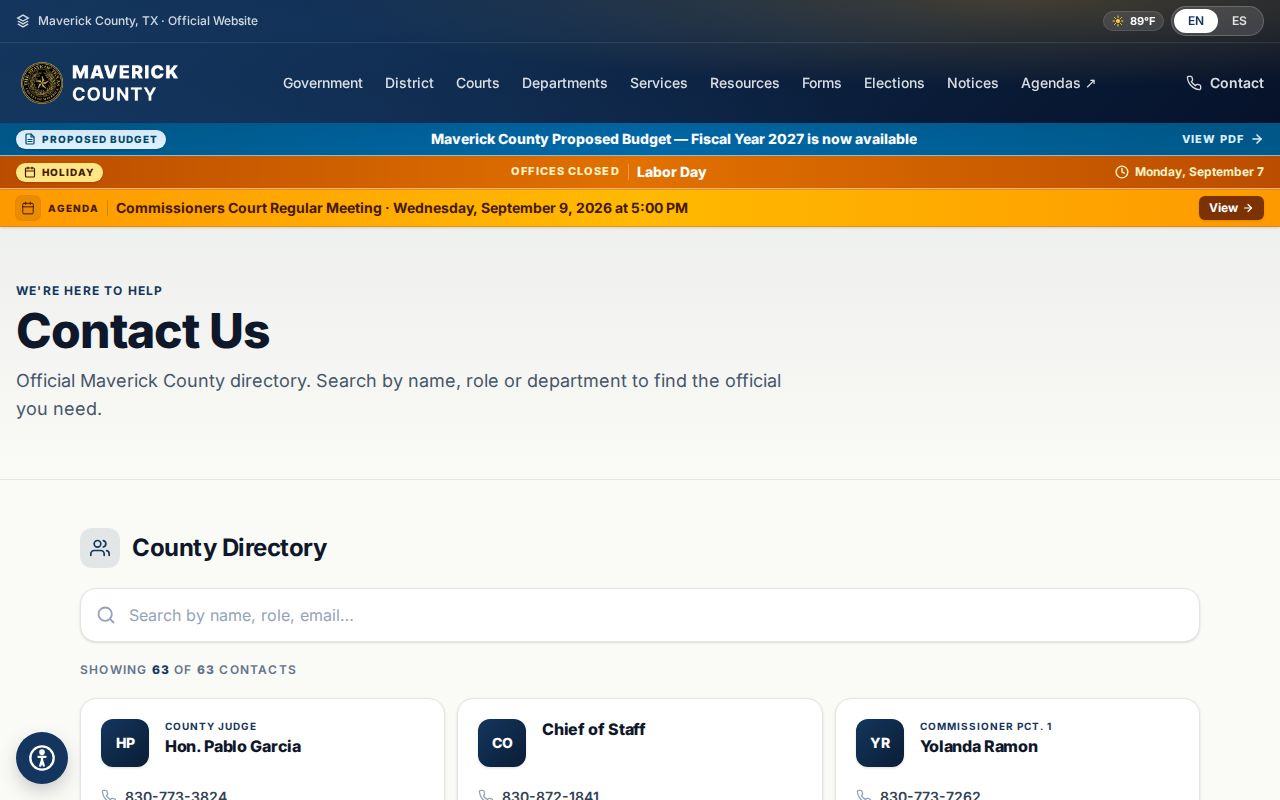Screen dimensions: 1280x800
Task: Go to the Contact page link
Action: [x=1225, y=83]
